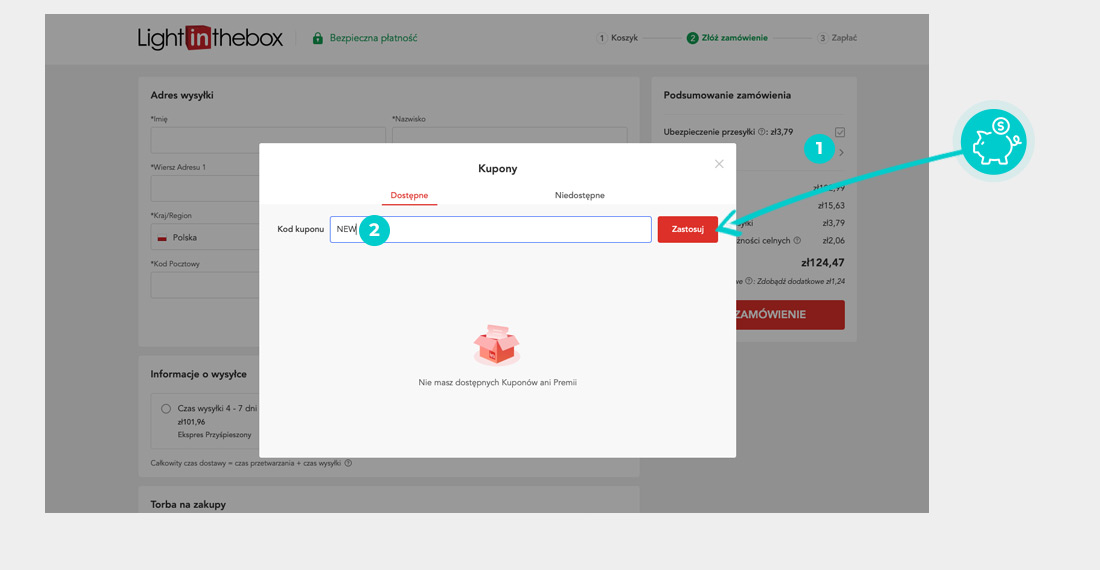Switch to the Niedostępne tab
Image resolution: width=1100 pixels, height=570 pixels.
(580, 195)
